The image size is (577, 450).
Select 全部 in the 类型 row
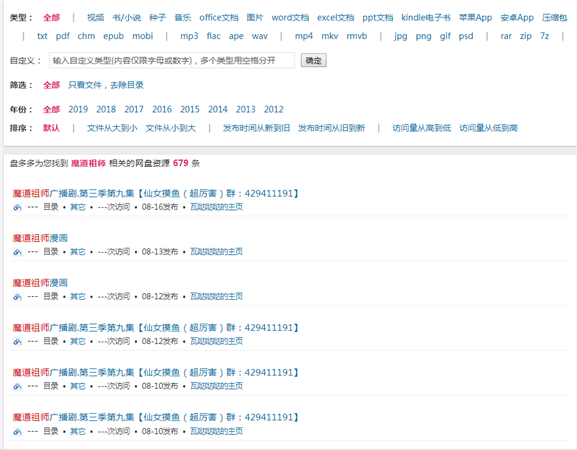52,18
